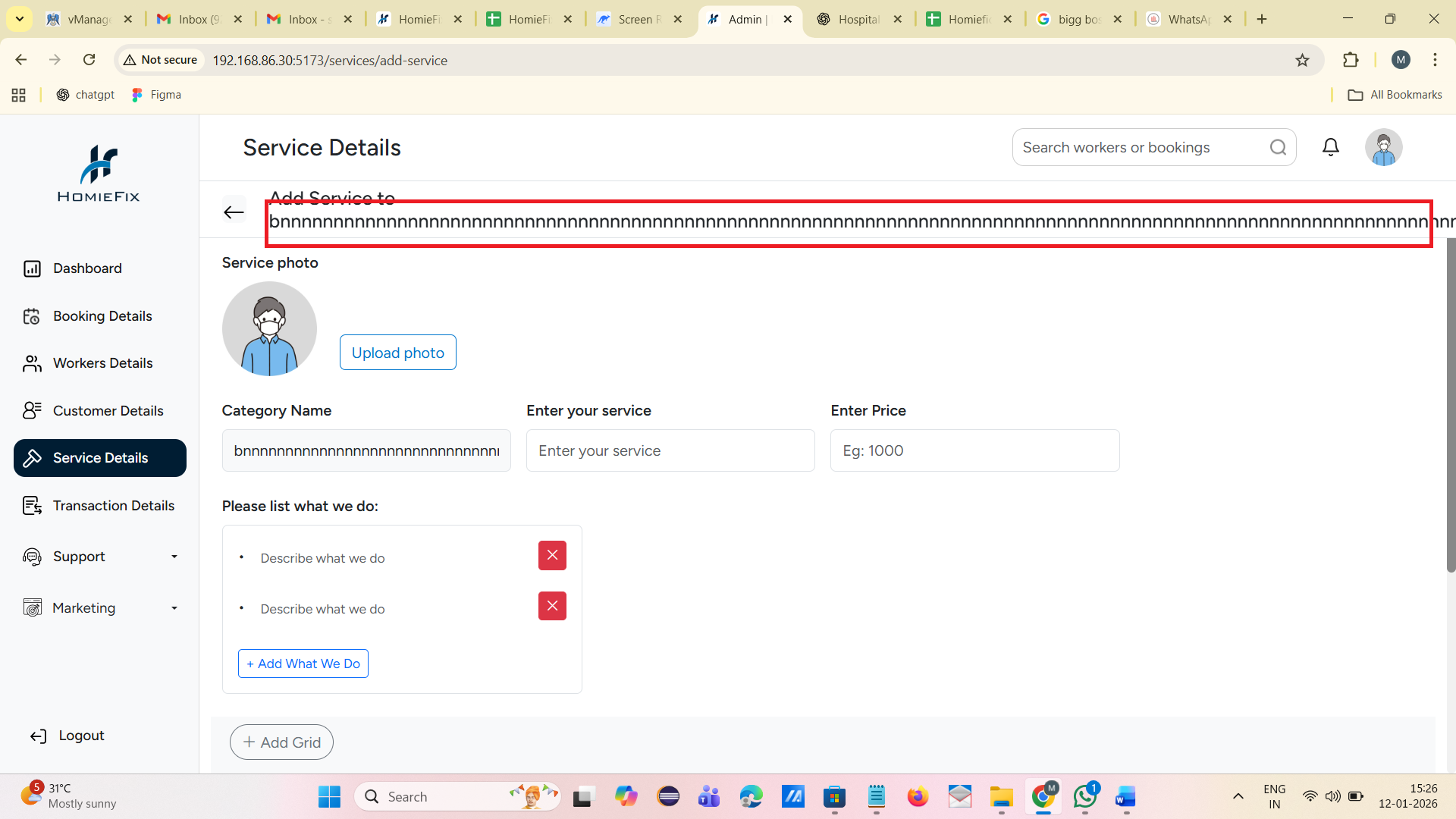
Task: Open Booking Details in the sidebar
Action: 102,316
